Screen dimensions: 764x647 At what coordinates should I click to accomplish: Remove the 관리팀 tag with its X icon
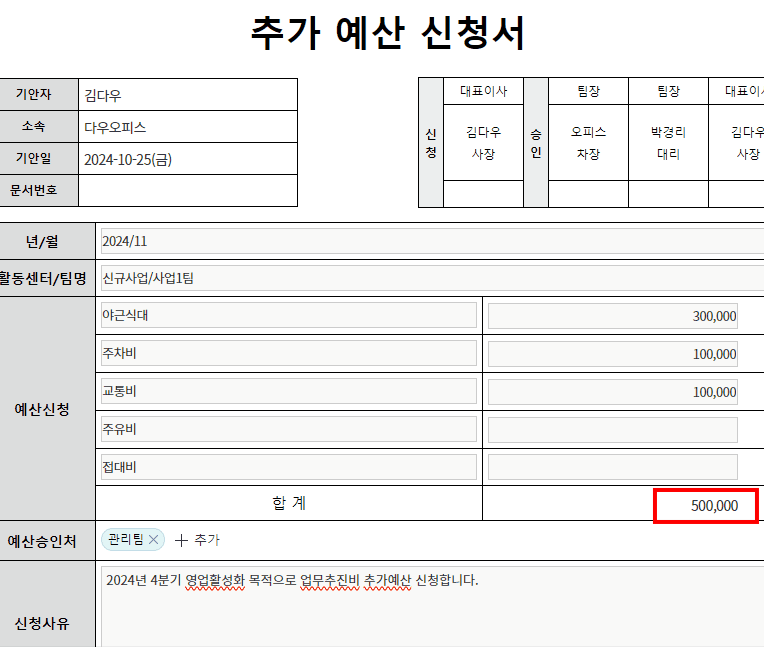coord(153,540)
